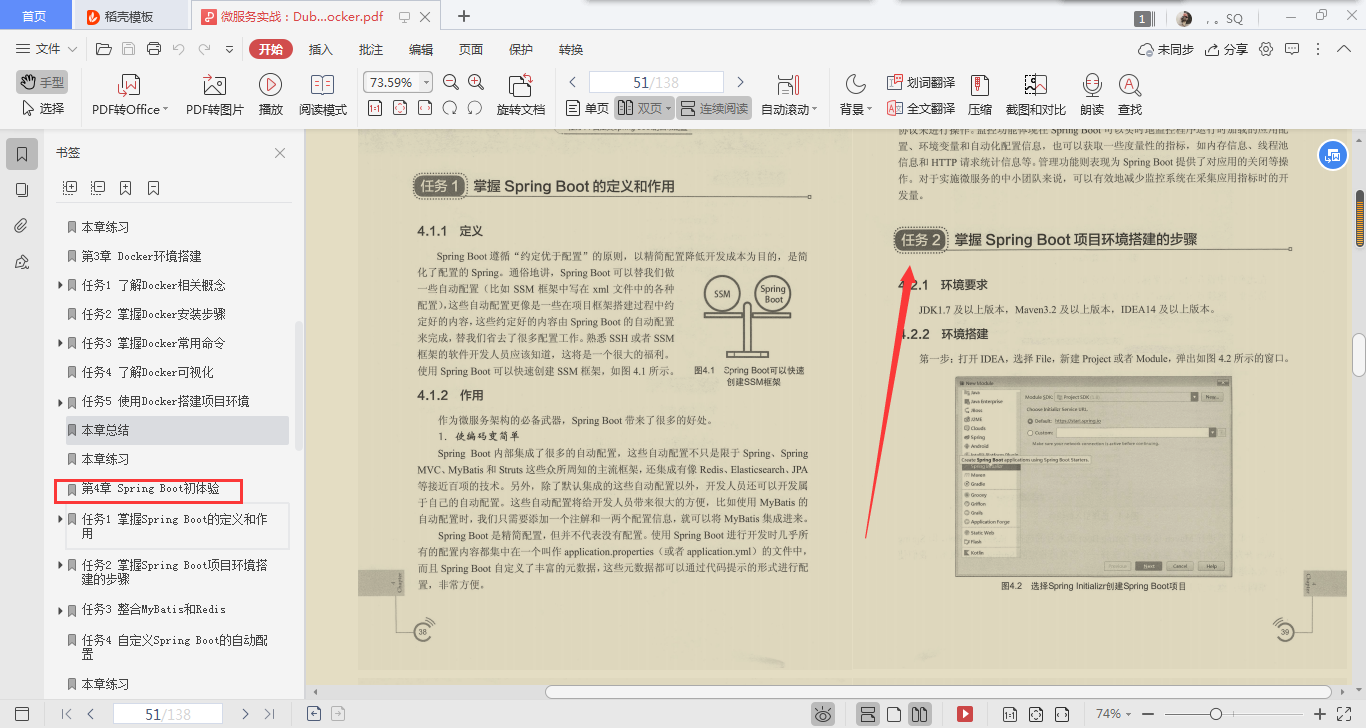
Task: Open the attachments paperclip panel
Action: point(22,226)
